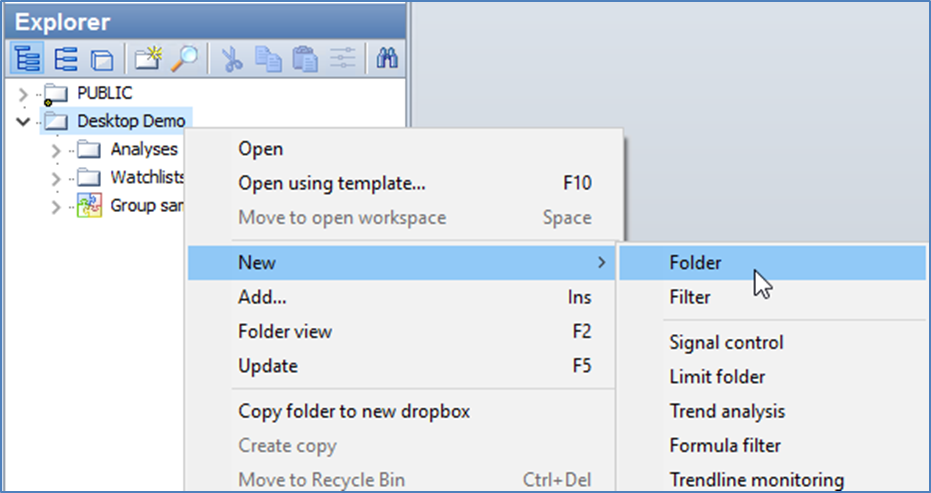Choose Copy folder to new dropbox
931x493 pixels.
pyautogui.click(x=354, y=411)
